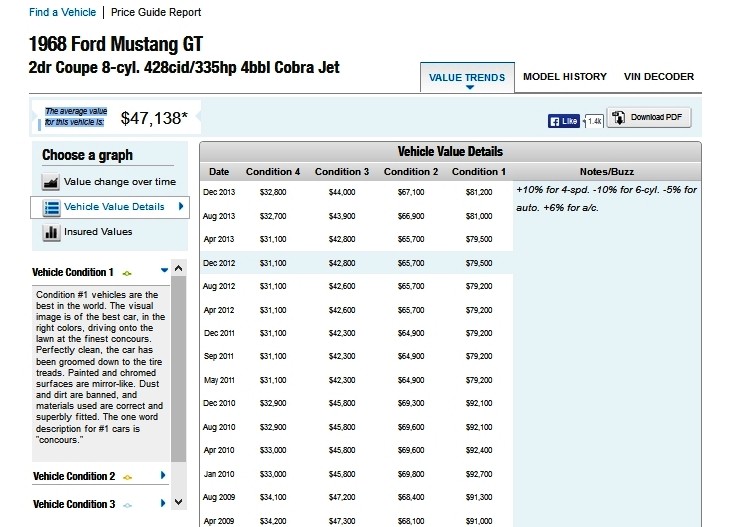This screenshot has width=736, height=527.
Task: Select Vehicle Value Details graph option
Action: click(110, 207)
